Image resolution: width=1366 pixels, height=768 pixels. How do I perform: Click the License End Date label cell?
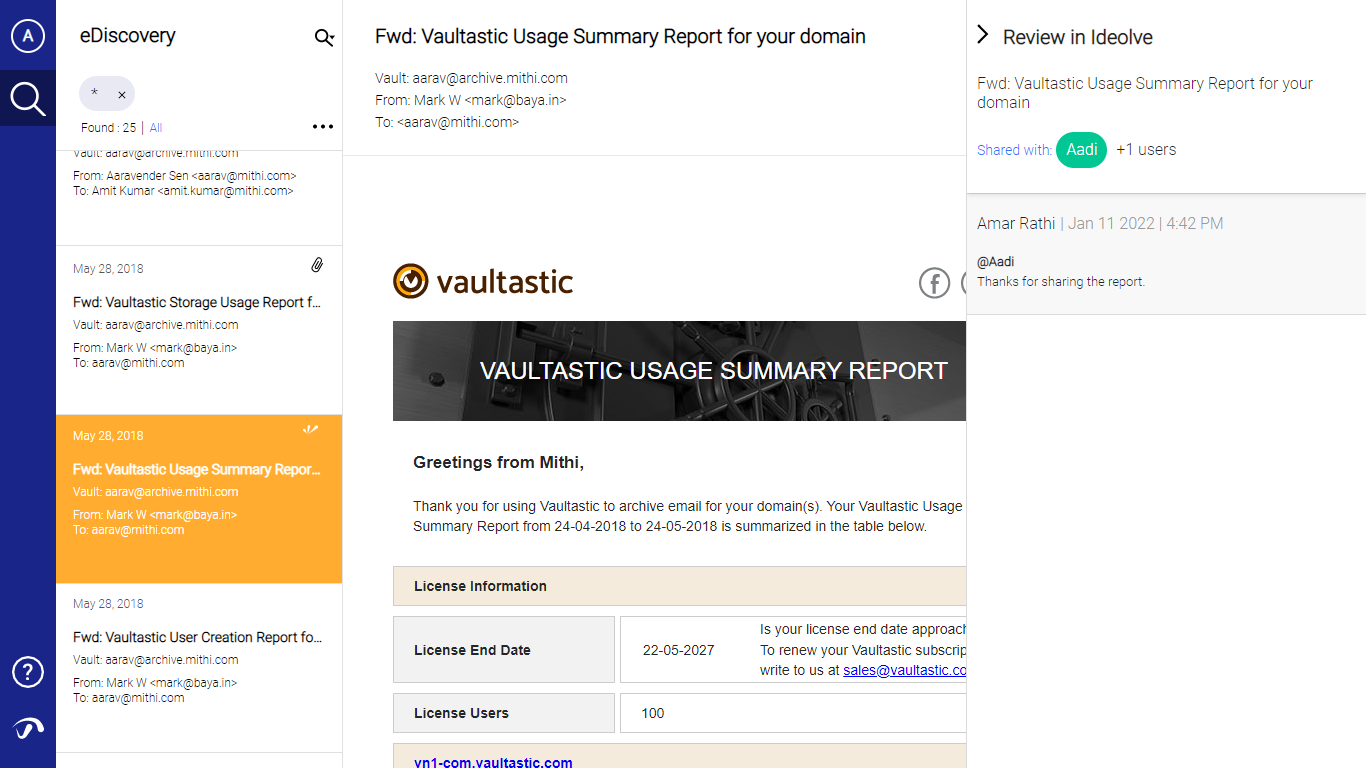tap(504, 650)
